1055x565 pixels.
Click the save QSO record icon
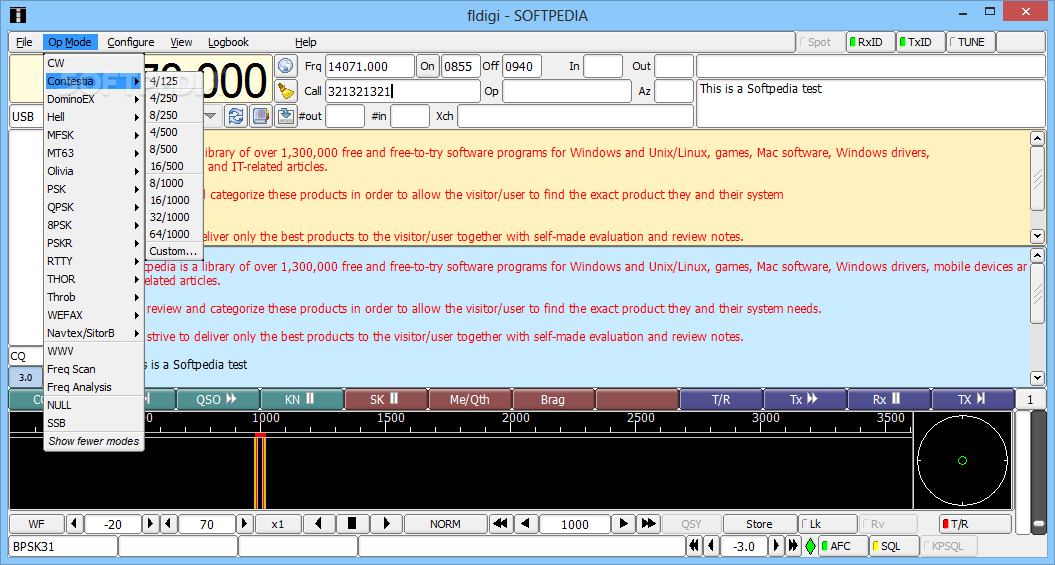click(286, 116)
